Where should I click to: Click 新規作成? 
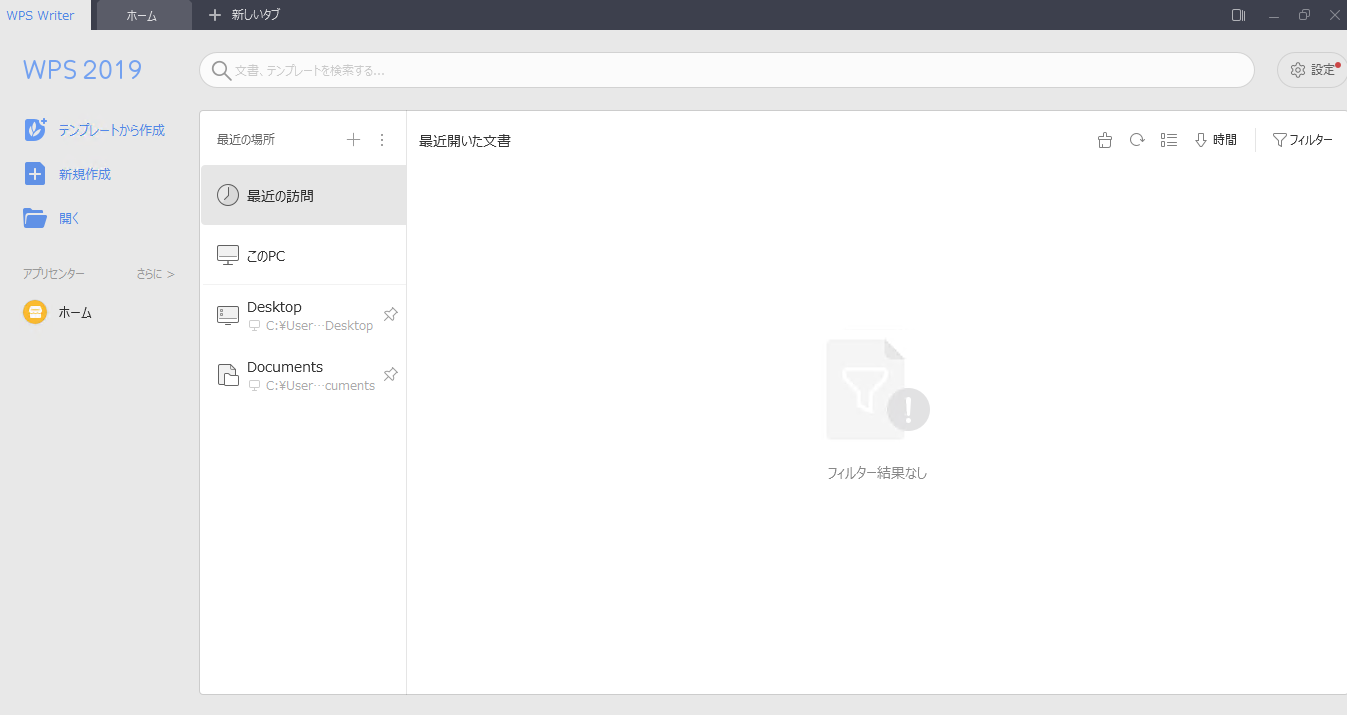(x=84, y=174)
